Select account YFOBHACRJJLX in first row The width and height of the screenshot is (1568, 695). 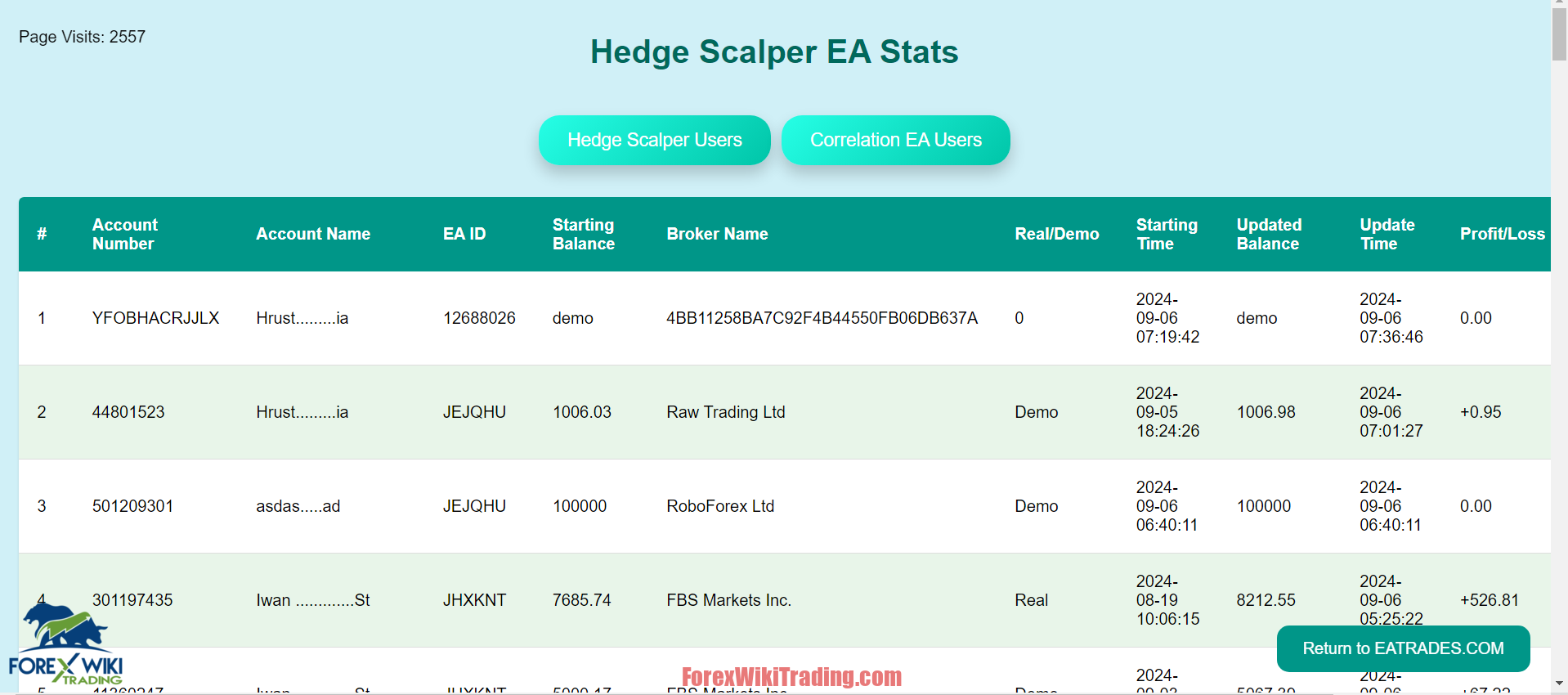[156, 318]
